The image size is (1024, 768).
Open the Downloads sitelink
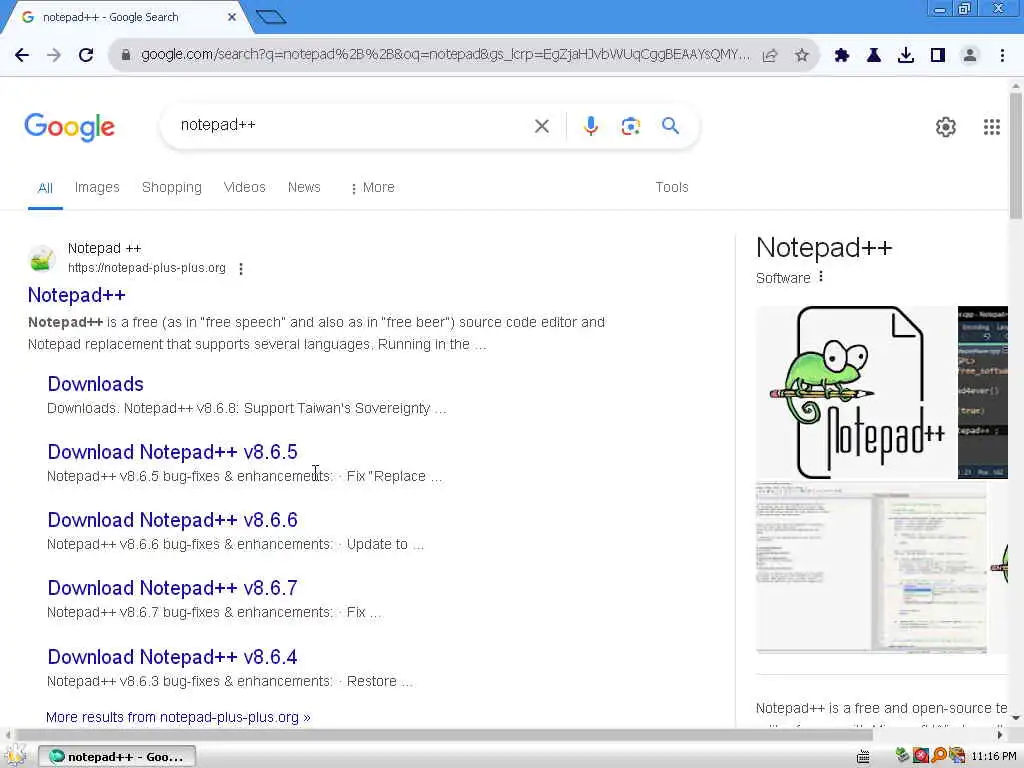click(x=95, y=384)
